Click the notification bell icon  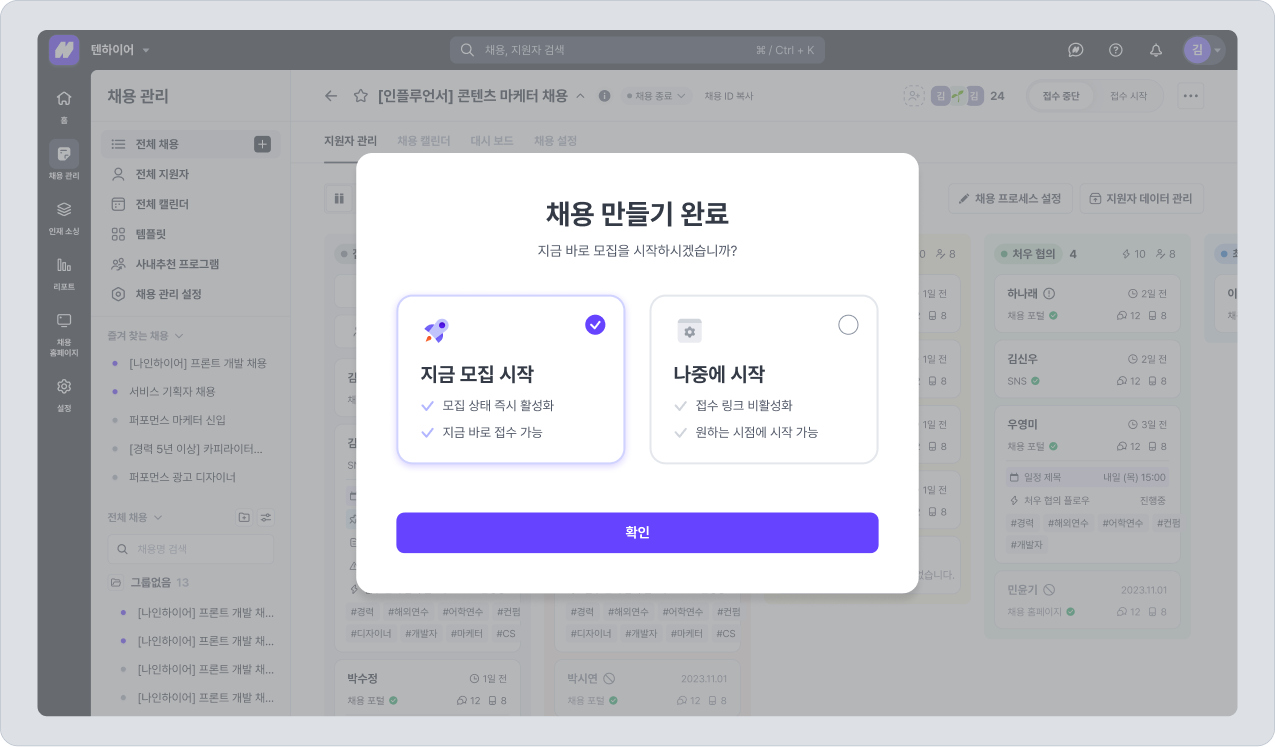(1156, 50)
